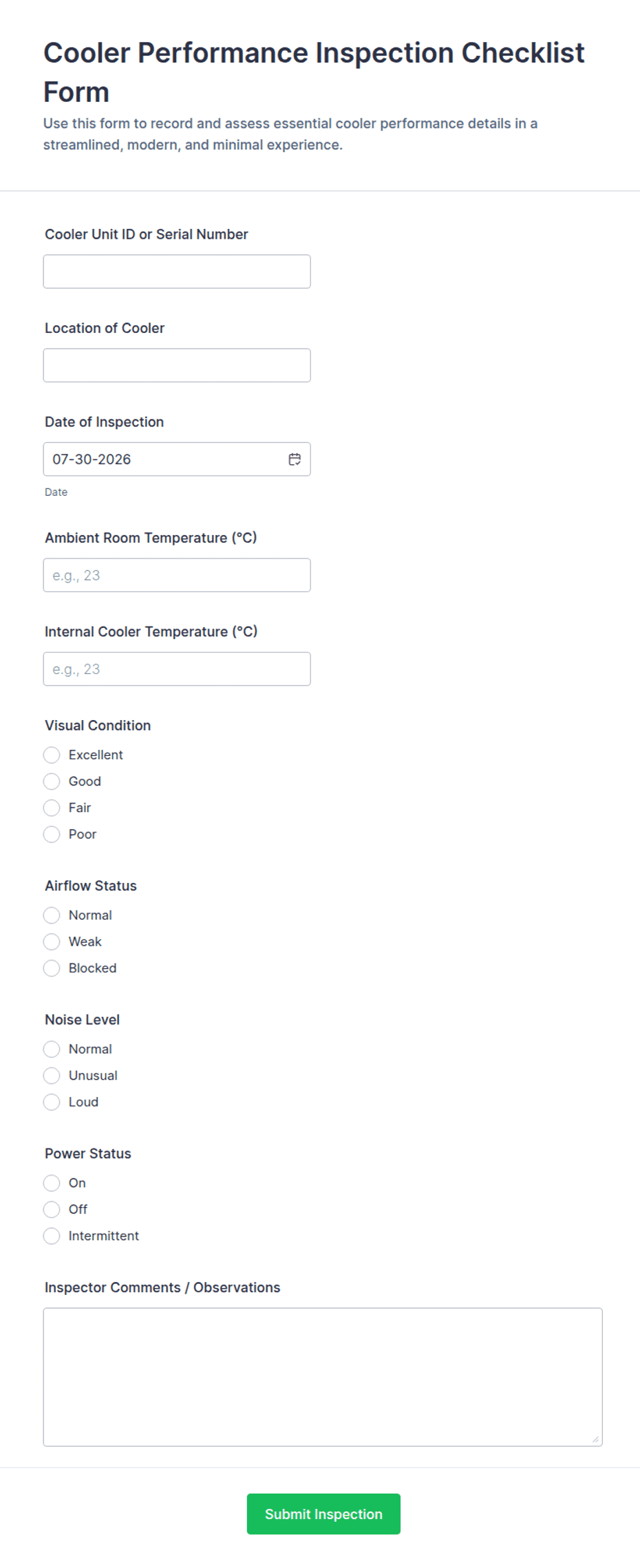Select Good visual condition
Screen dimensions: 640x1568
pyautogui.click(x=52, y=781)
